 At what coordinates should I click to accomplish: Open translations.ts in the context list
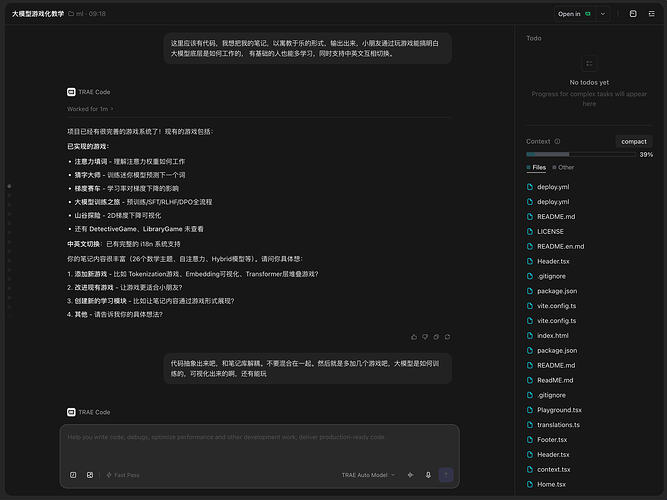click(558, 425)
